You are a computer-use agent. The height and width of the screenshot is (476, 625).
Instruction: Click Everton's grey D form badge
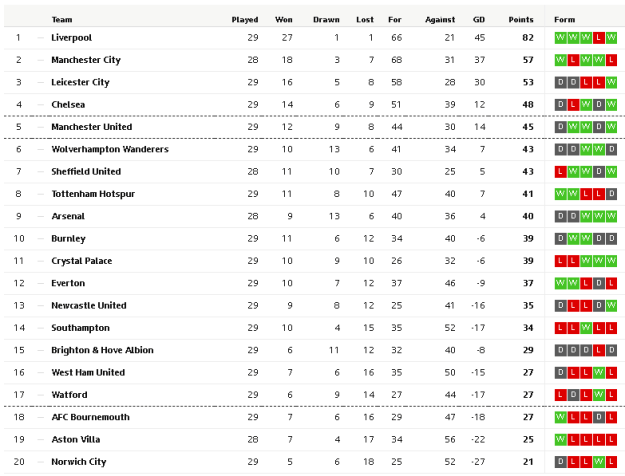[598, 284]
